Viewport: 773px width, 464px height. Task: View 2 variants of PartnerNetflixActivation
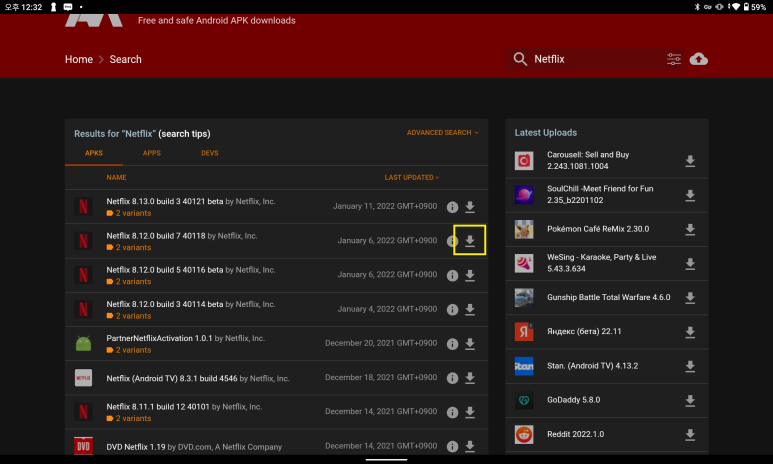click(129, 350)
